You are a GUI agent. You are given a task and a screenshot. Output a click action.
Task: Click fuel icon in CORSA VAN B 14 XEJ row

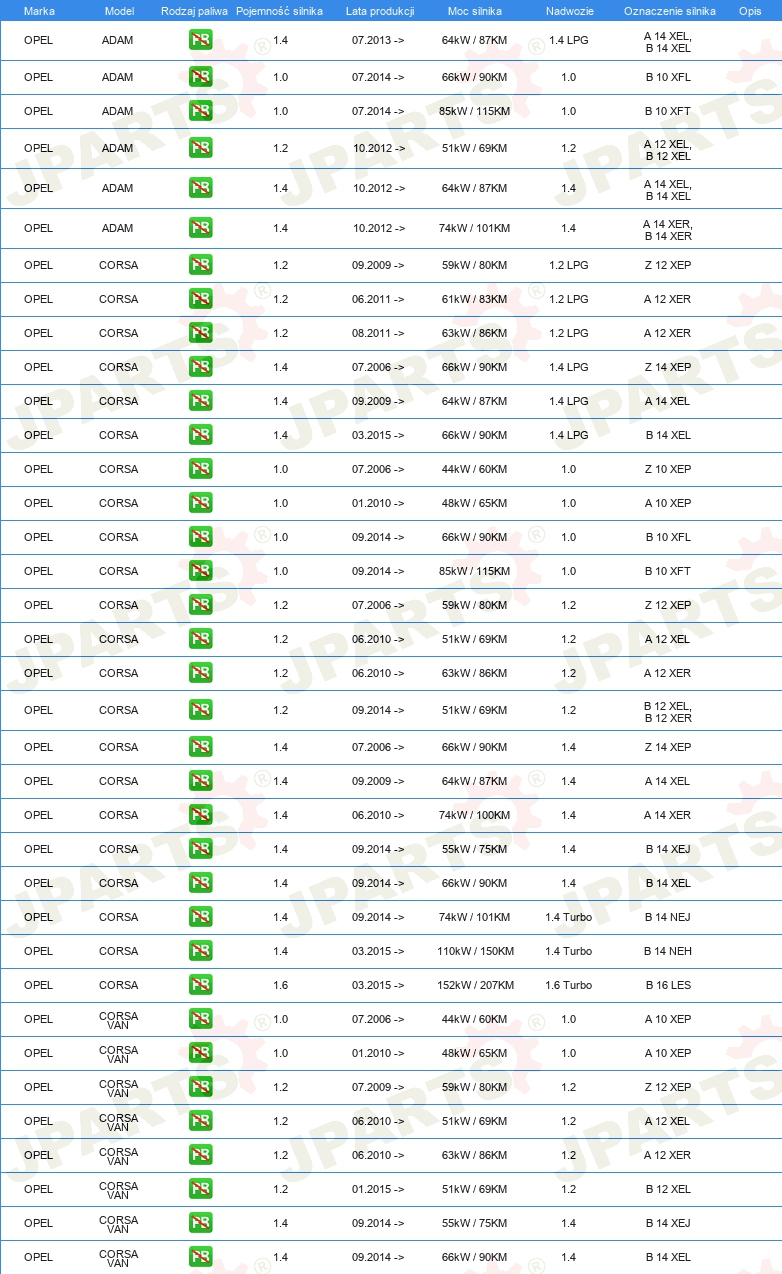(x=200, y=1223)
